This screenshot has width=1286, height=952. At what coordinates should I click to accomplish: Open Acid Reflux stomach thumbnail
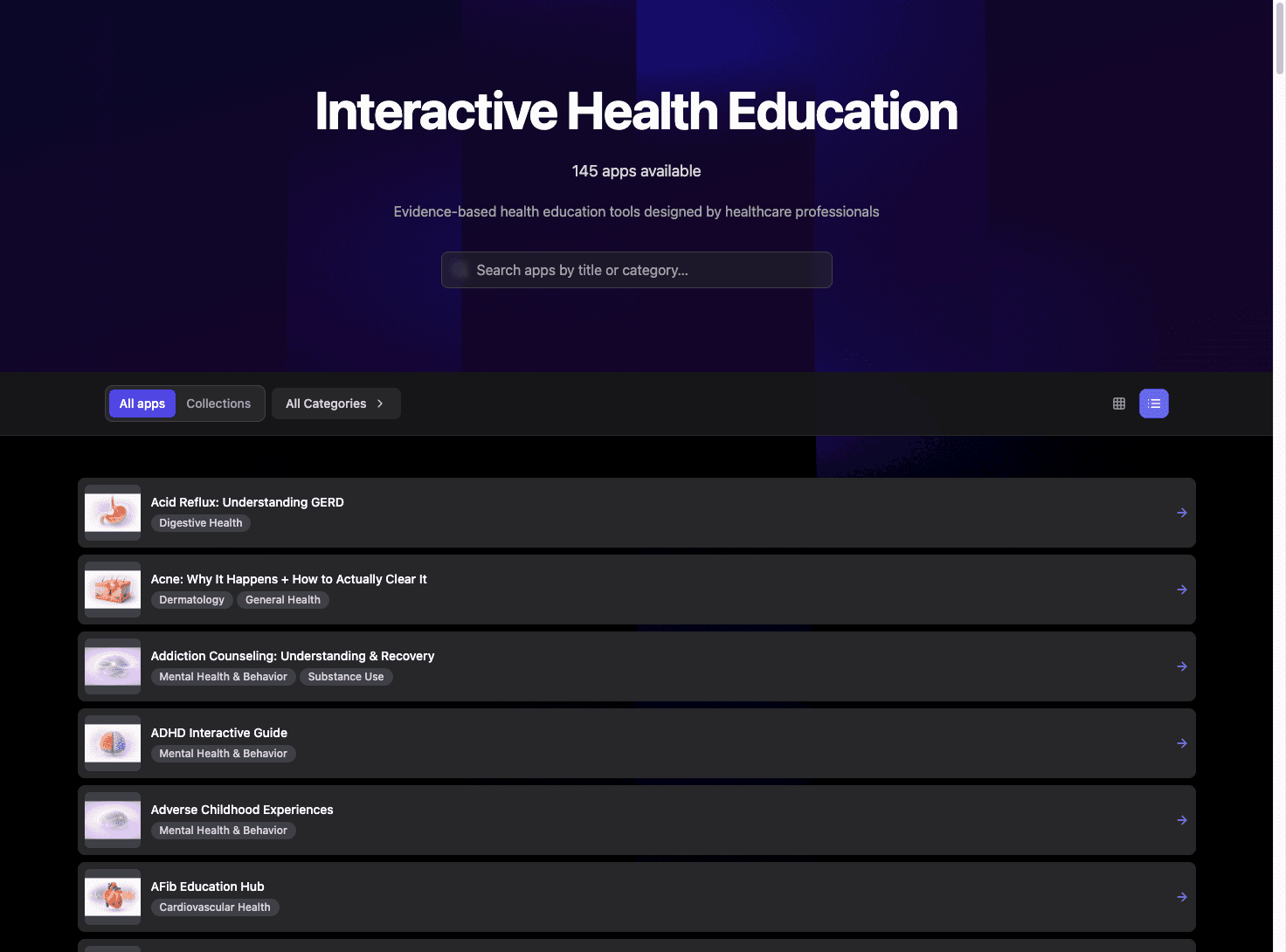(x=113, y=513)
